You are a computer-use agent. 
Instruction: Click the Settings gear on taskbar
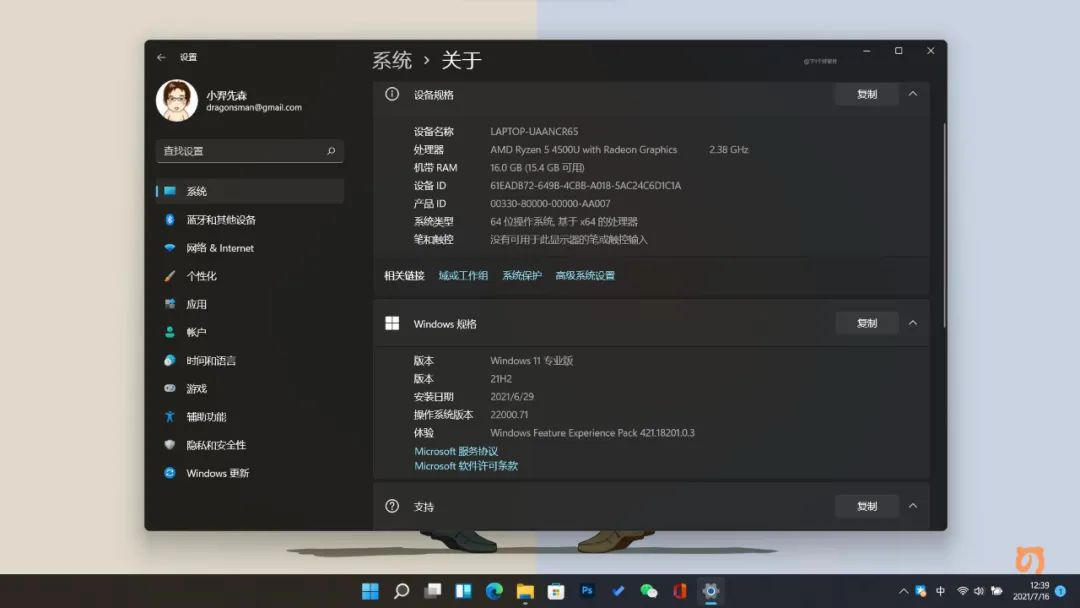(711, 591)
